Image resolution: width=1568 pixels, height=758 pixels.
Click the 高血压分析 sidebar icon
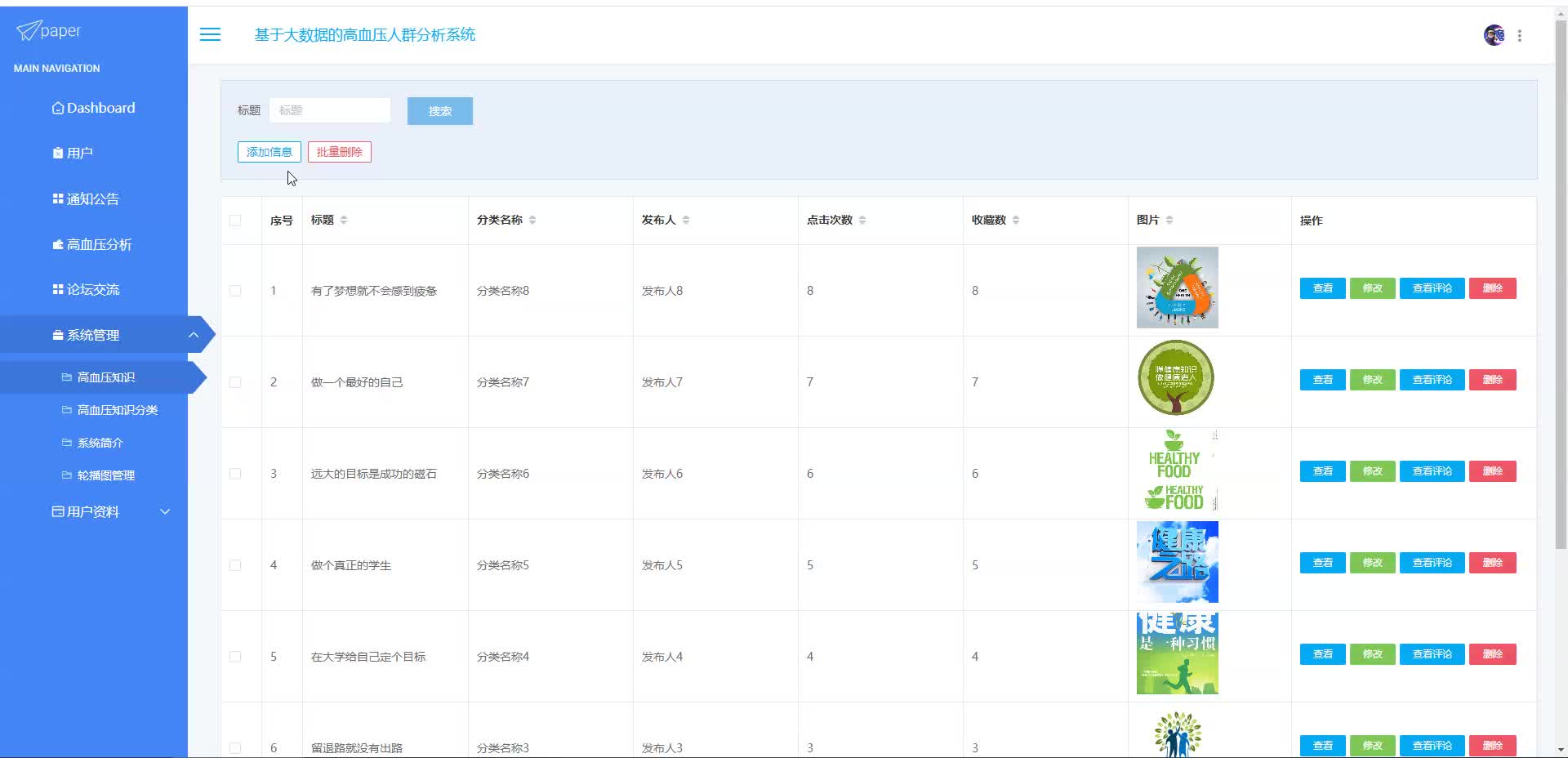point(58,244)
